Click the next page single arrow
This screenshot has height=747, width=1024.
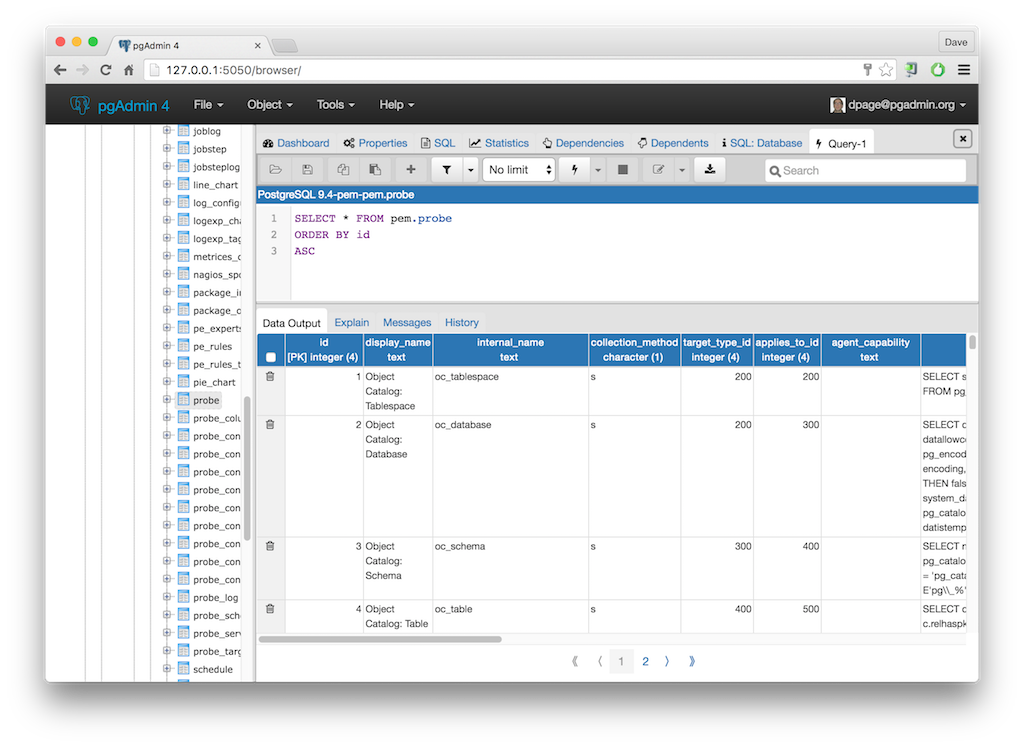(x=667, y=661)
